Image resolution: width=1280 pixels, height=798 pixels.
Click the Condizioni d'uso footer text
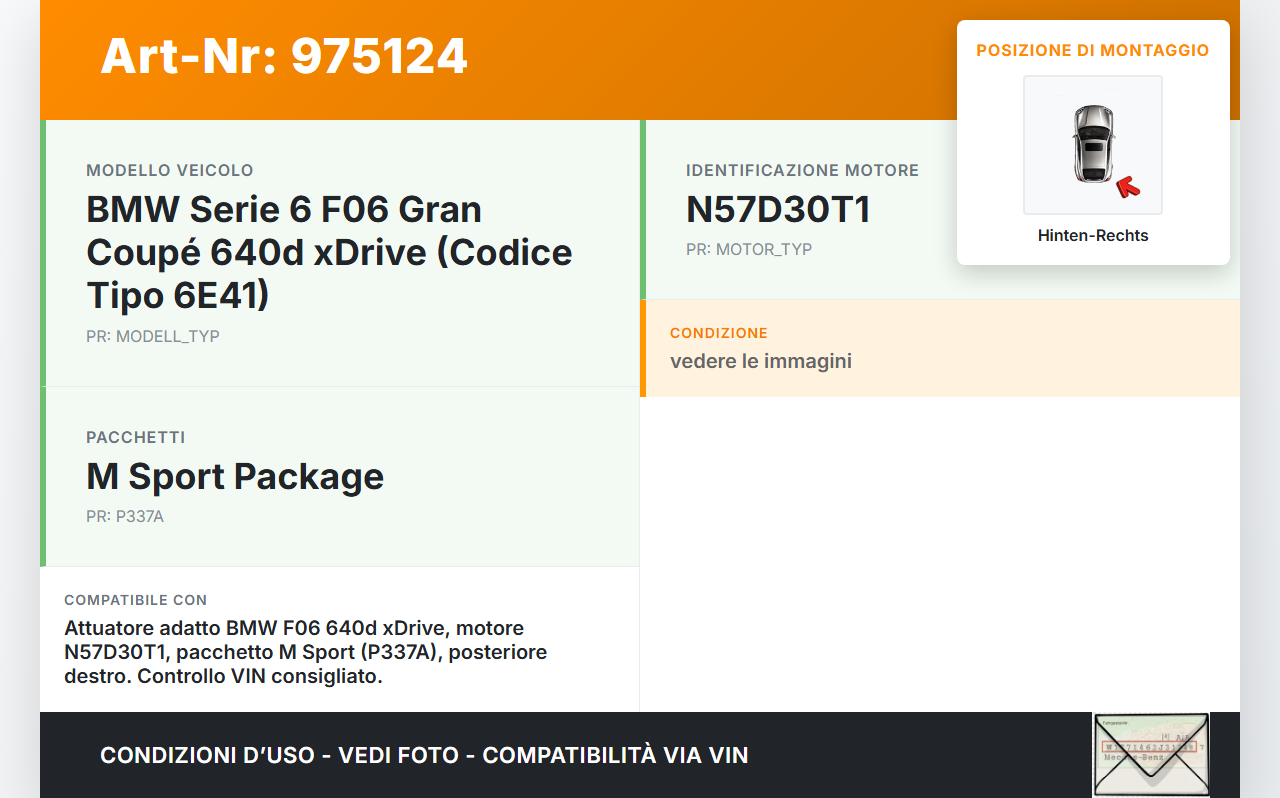[x=424, y=755]
